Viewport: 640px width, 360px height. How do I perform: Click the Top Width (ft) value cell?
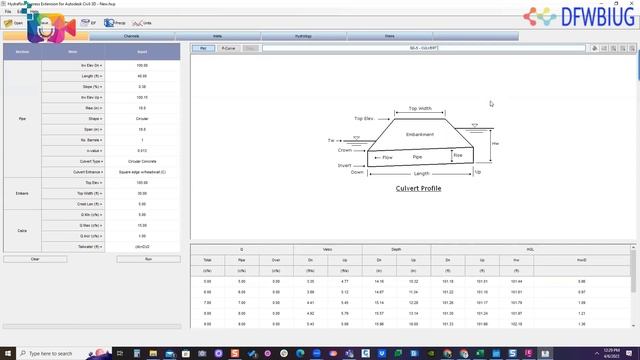click(142, 193)
